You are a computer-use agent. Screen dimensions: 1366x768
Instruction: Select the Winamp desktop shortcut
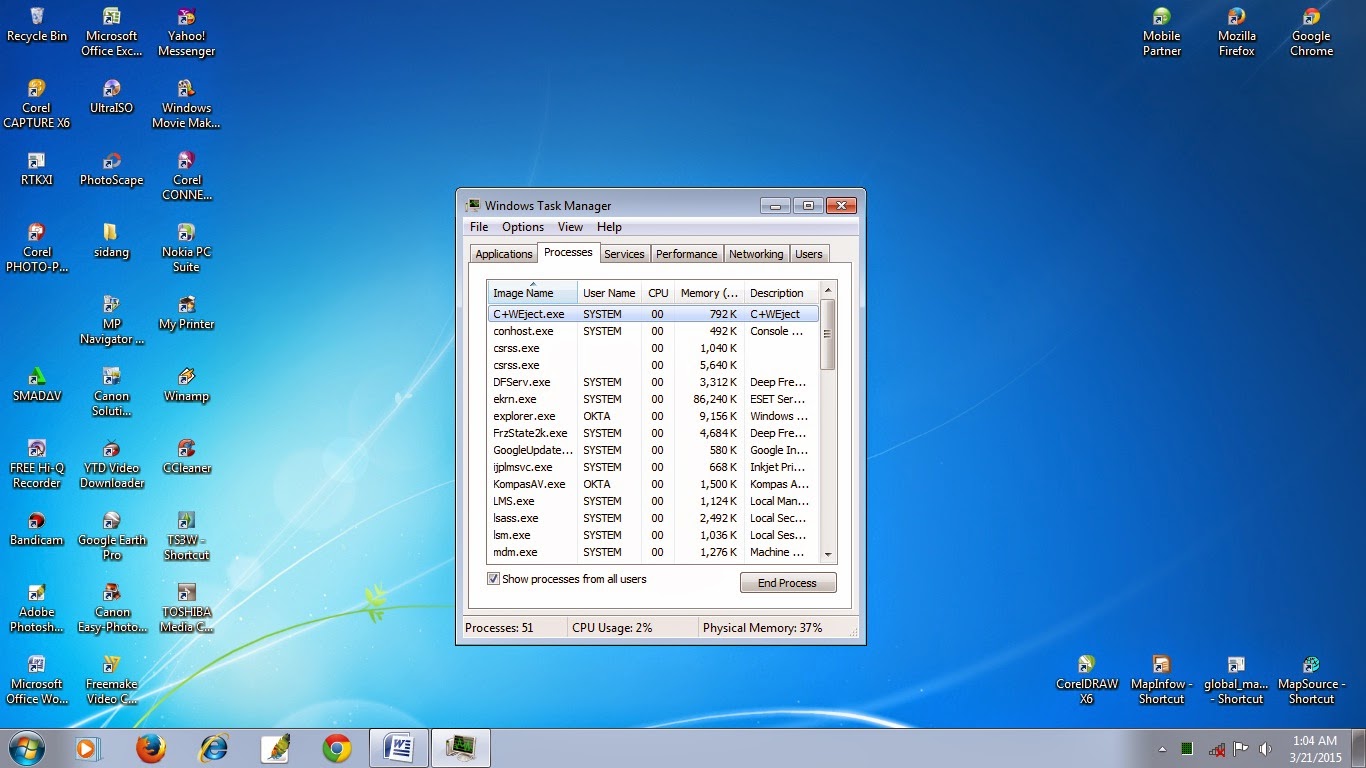[186, 378]
